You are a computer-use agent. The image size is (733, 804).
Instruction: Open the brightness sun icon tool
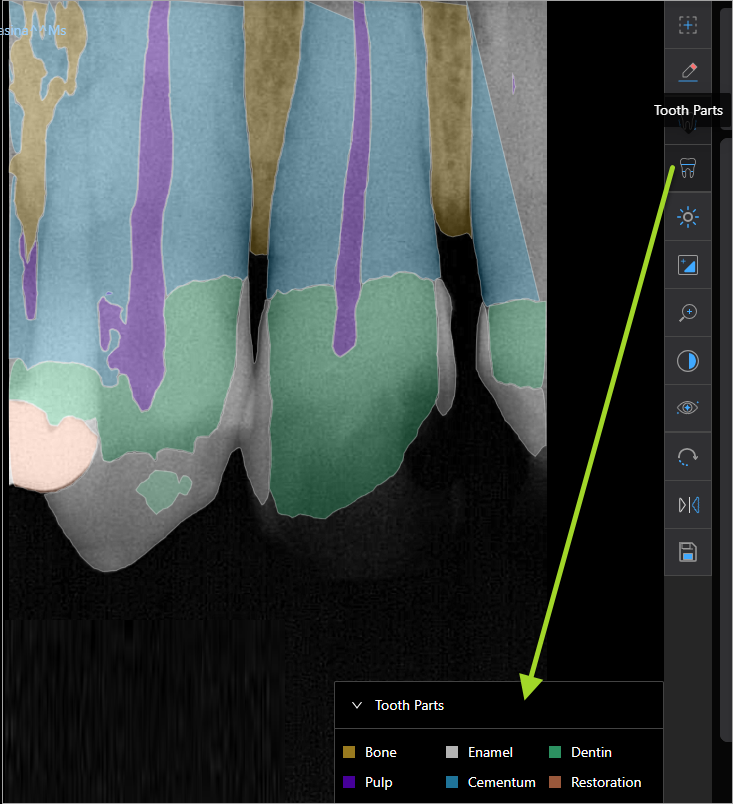click(x=688, y=216)
